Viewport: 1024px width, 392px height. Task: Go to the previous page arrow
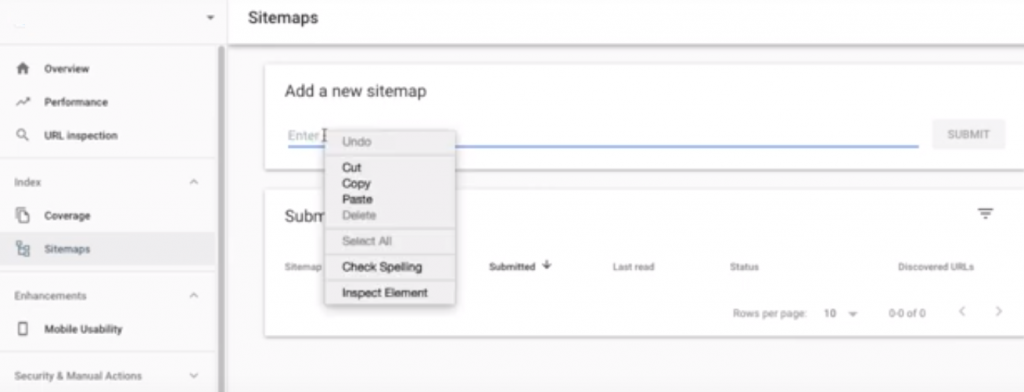961,312
